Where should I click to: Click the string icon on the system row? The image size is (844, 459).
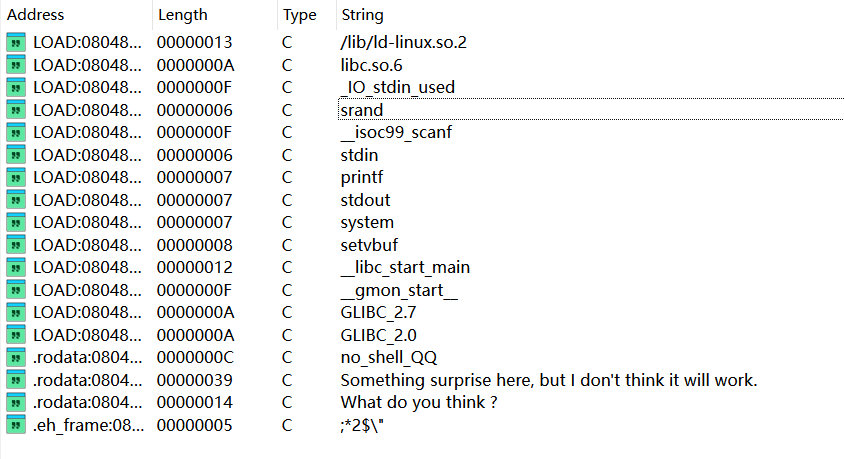tap(16, 222)
